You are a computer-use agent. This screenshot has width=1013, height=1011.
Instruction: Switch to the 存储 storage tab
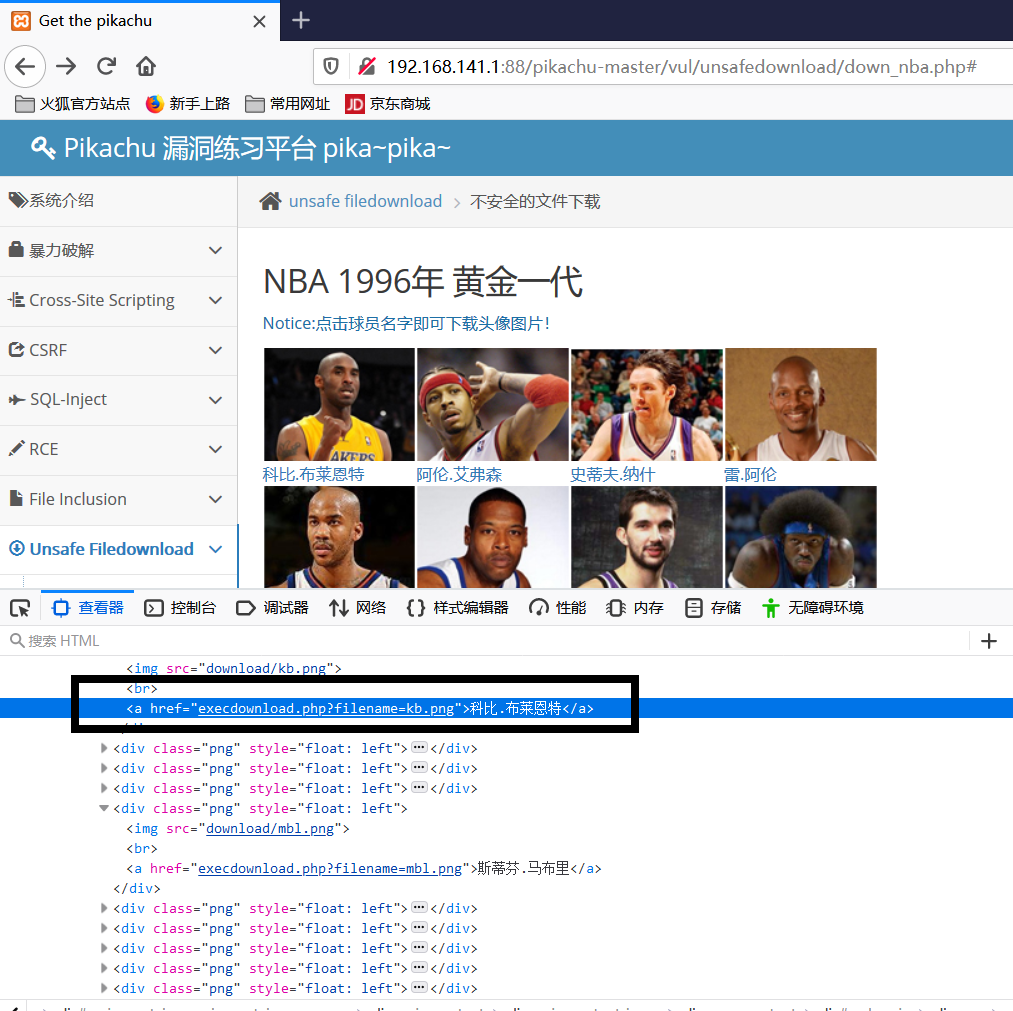coord(713,608)
